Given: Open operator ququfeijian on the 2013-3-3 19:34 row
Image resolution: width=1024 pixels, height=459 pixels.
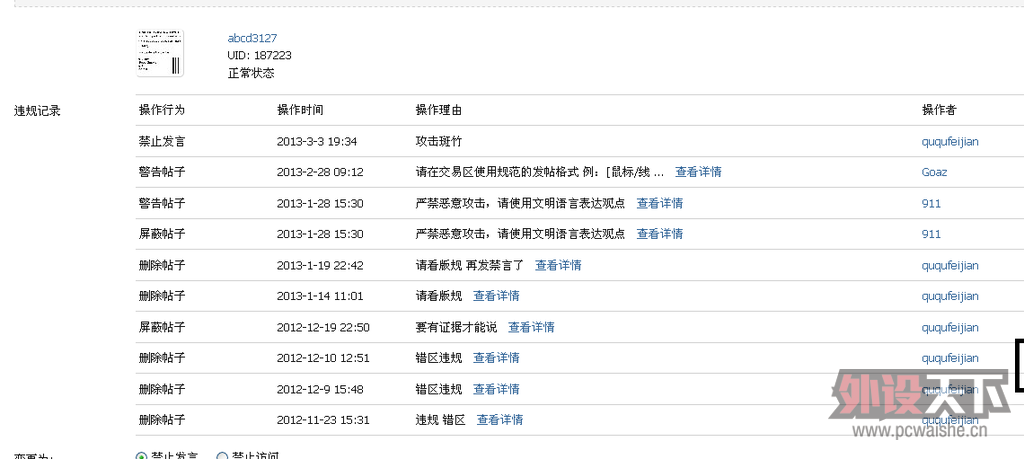Looking at the screenshot, I should pyautogui.click(x=950, y=142).
